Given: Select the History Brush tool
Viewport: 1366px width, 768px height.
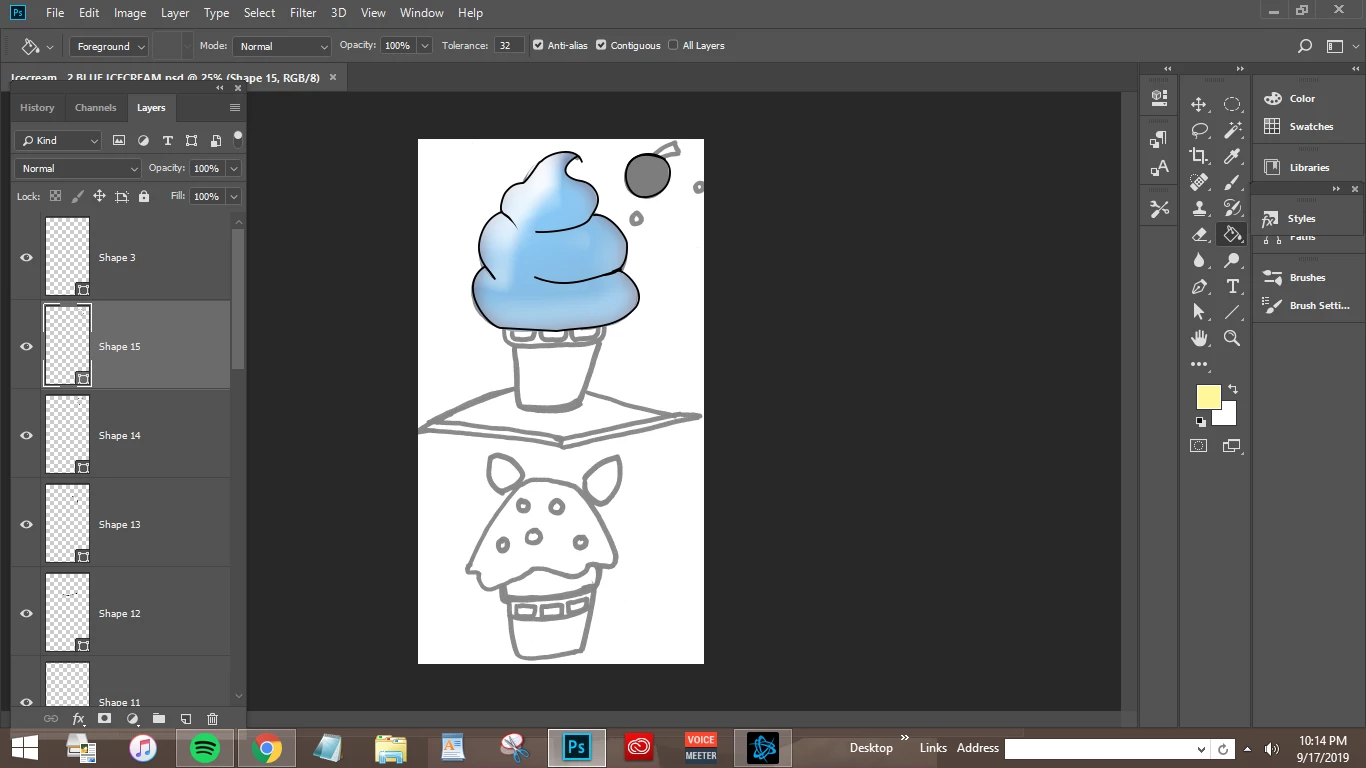Looking at the screenshot, I should pyautogui.click(x=1232, y=208).
